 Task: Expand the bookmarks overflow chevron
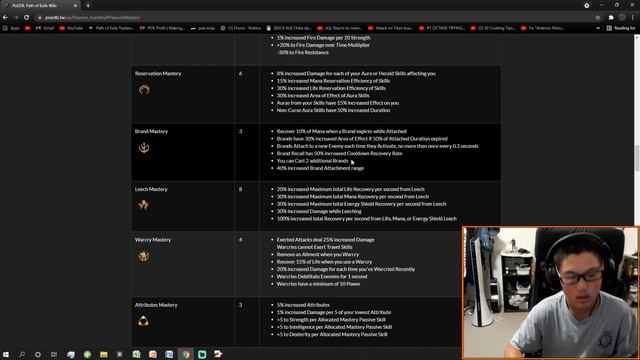click(x=598, y=28)
